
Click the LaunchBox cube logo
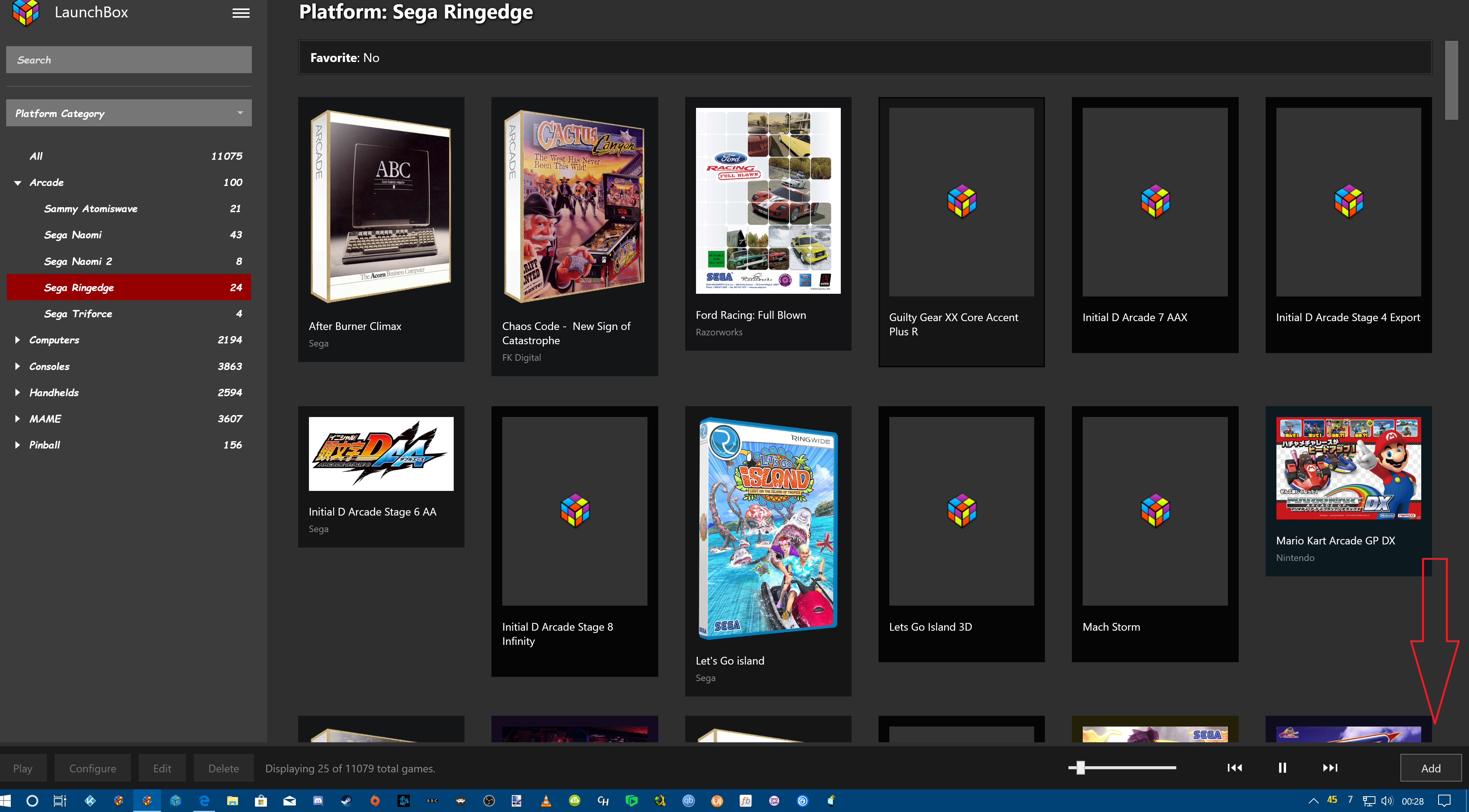click(x=25, y=13)
